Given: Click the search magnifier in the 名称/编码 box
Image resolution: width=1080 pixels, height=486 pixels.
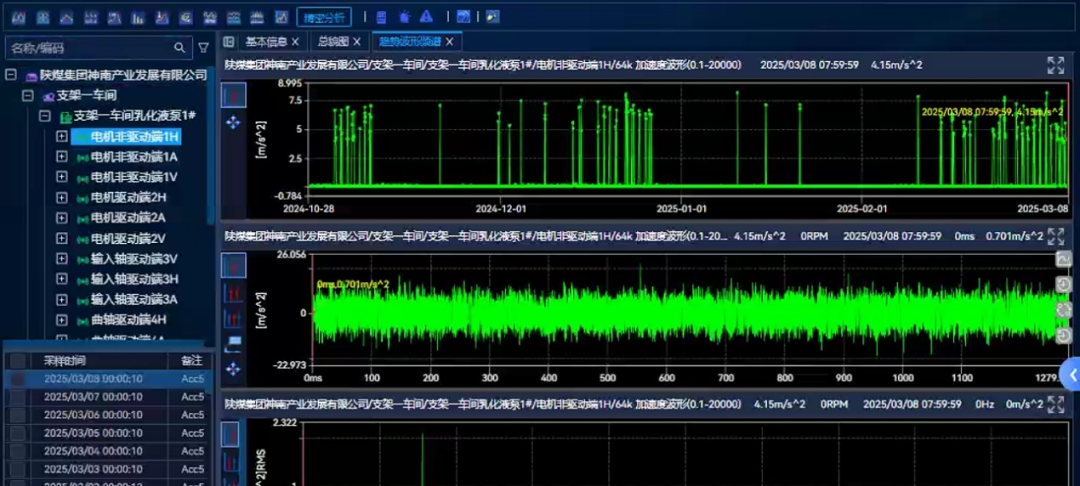Looking at the screenshot, I should click(180, 47).
